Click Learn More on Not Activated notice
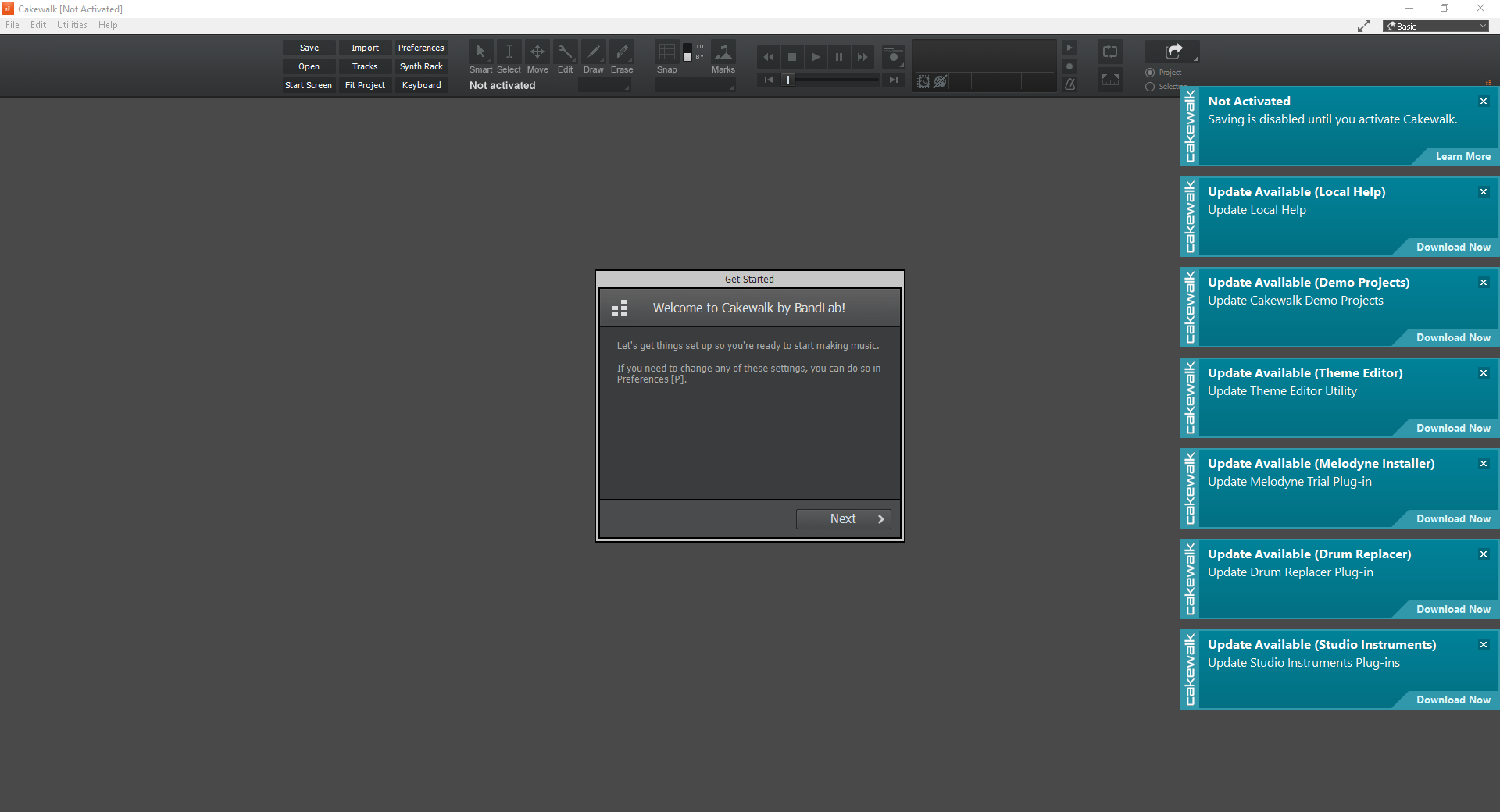Viewport: 1500px width, 812px height. [1462, 157]
